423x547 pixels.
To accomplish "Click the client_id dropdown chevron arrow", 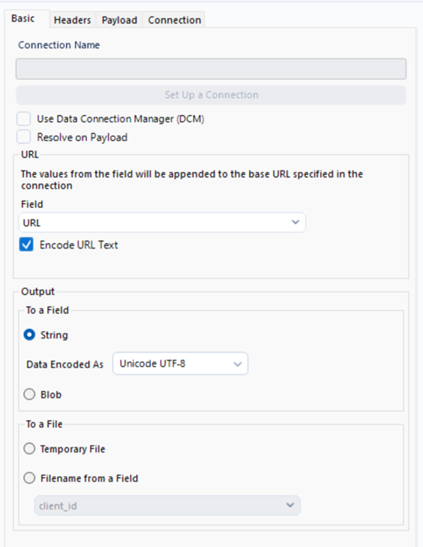I will pyautogui.click(x=290, y=505).
